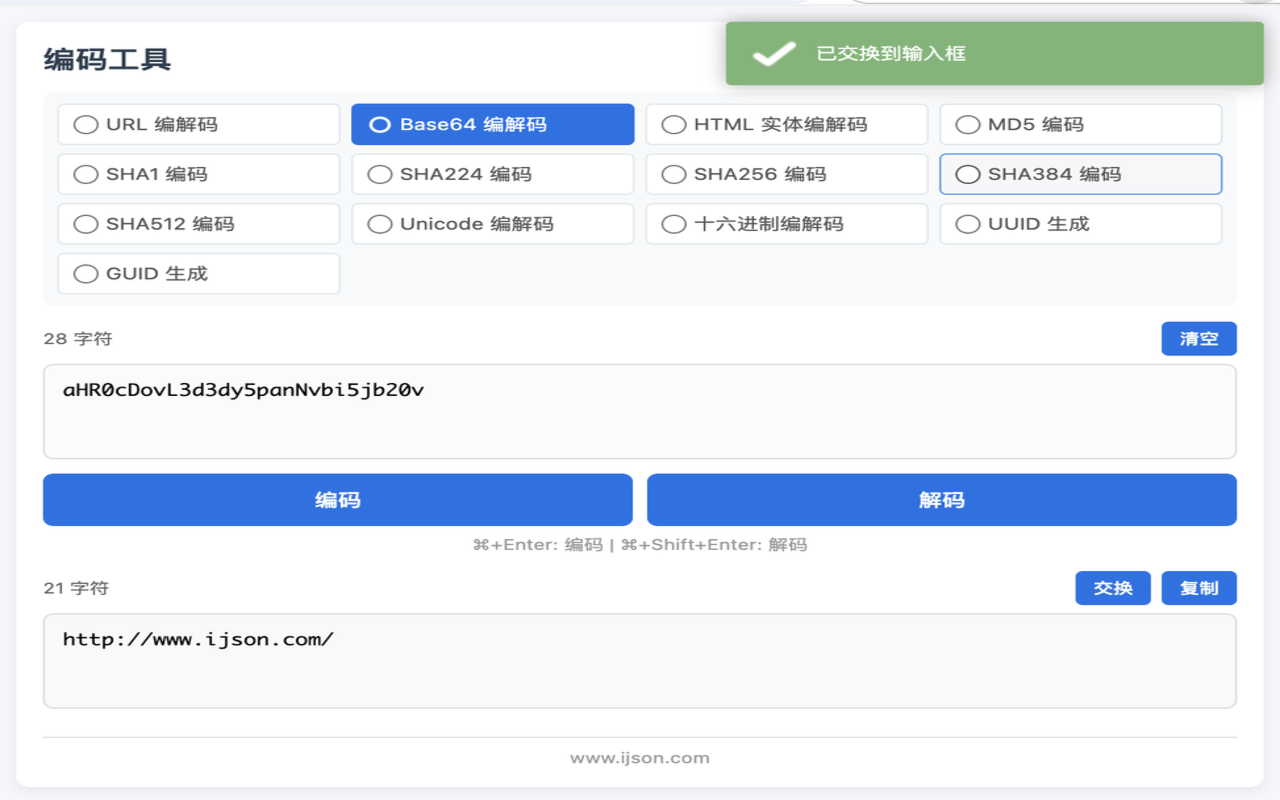Dismiss the 已交换到输入框 notification toast

click(x=995, y=54)
